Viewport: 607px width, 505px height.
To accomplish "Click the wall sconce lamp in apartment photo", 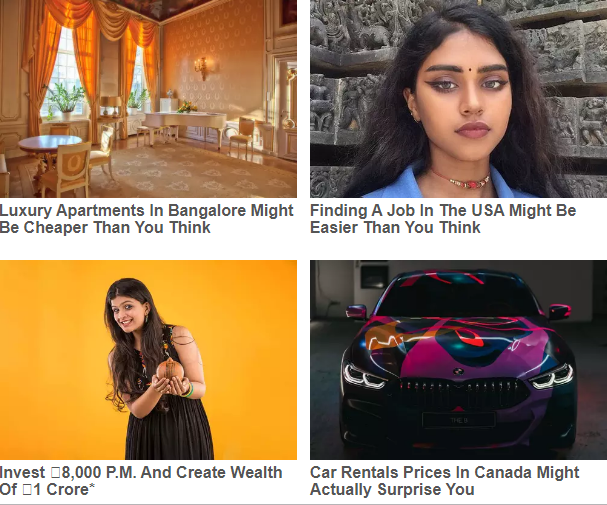I will point(202,68).
